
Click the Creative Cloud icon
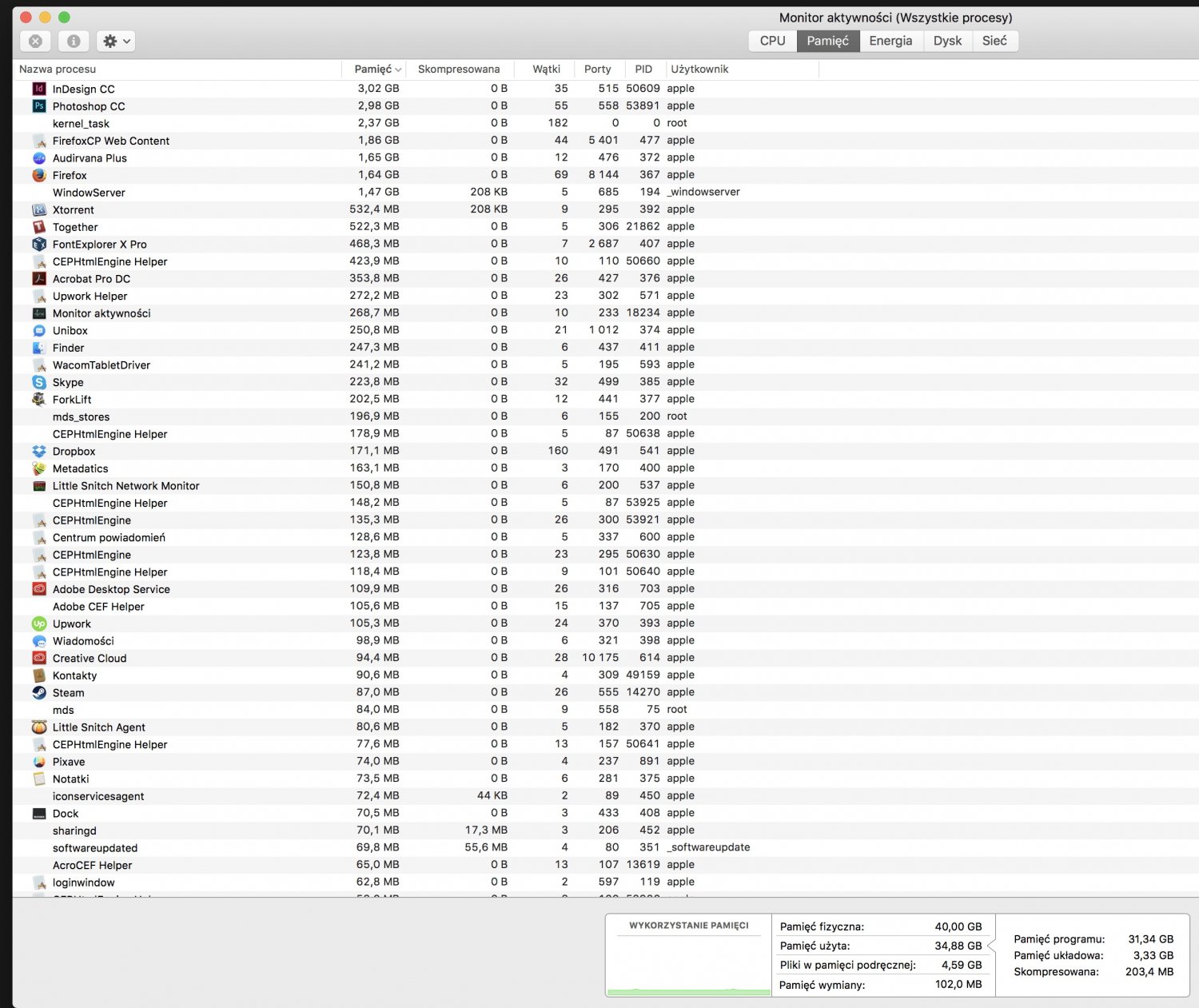39,658
